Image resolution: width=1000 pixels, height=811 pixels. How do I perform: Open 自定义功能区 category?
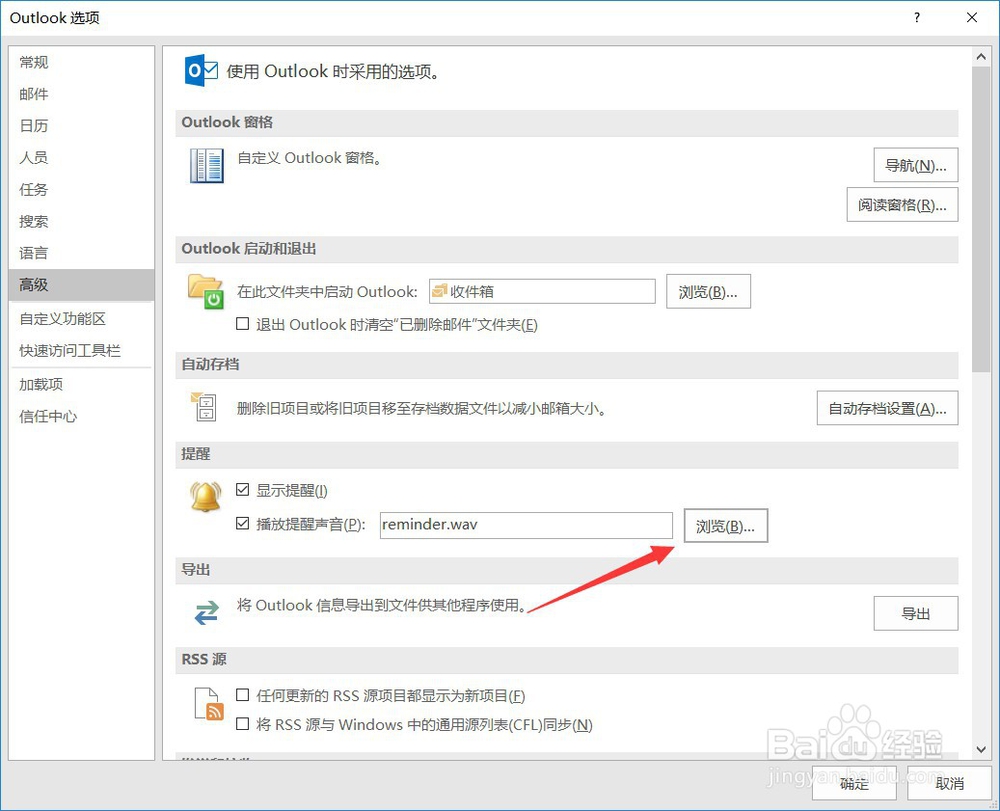82,318
